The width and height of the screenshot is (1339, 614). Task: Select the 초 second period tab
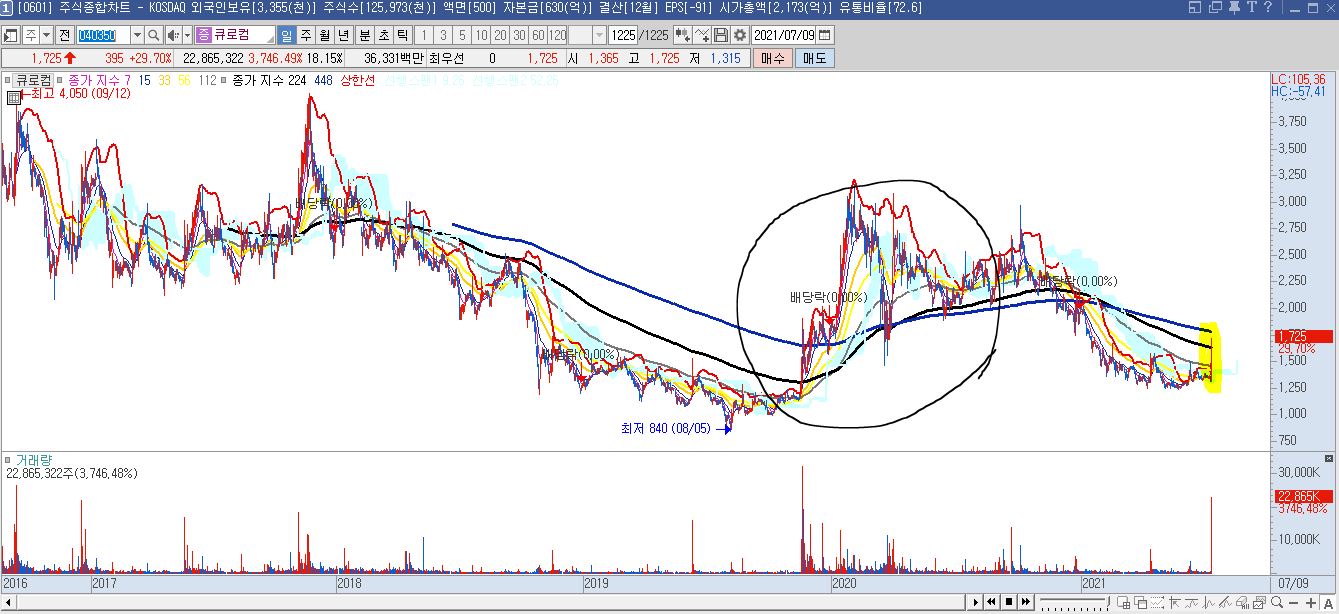[383, 35]
